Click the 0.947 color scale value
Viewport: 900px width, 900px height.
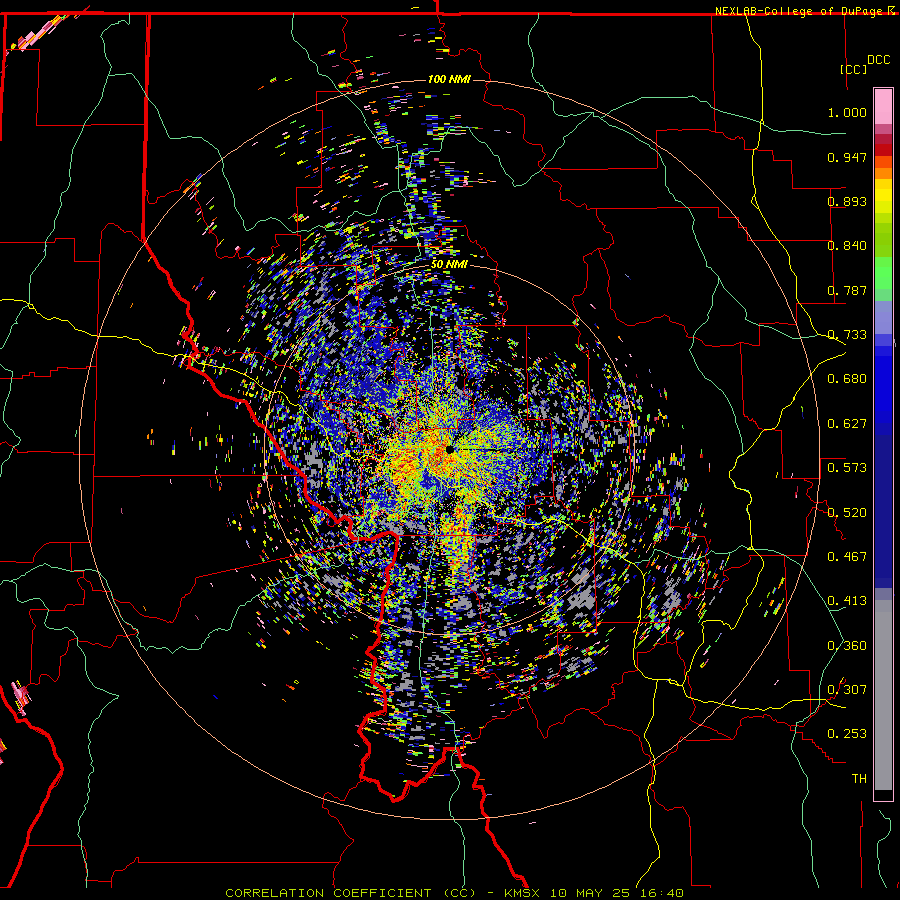tap(847, 157)
